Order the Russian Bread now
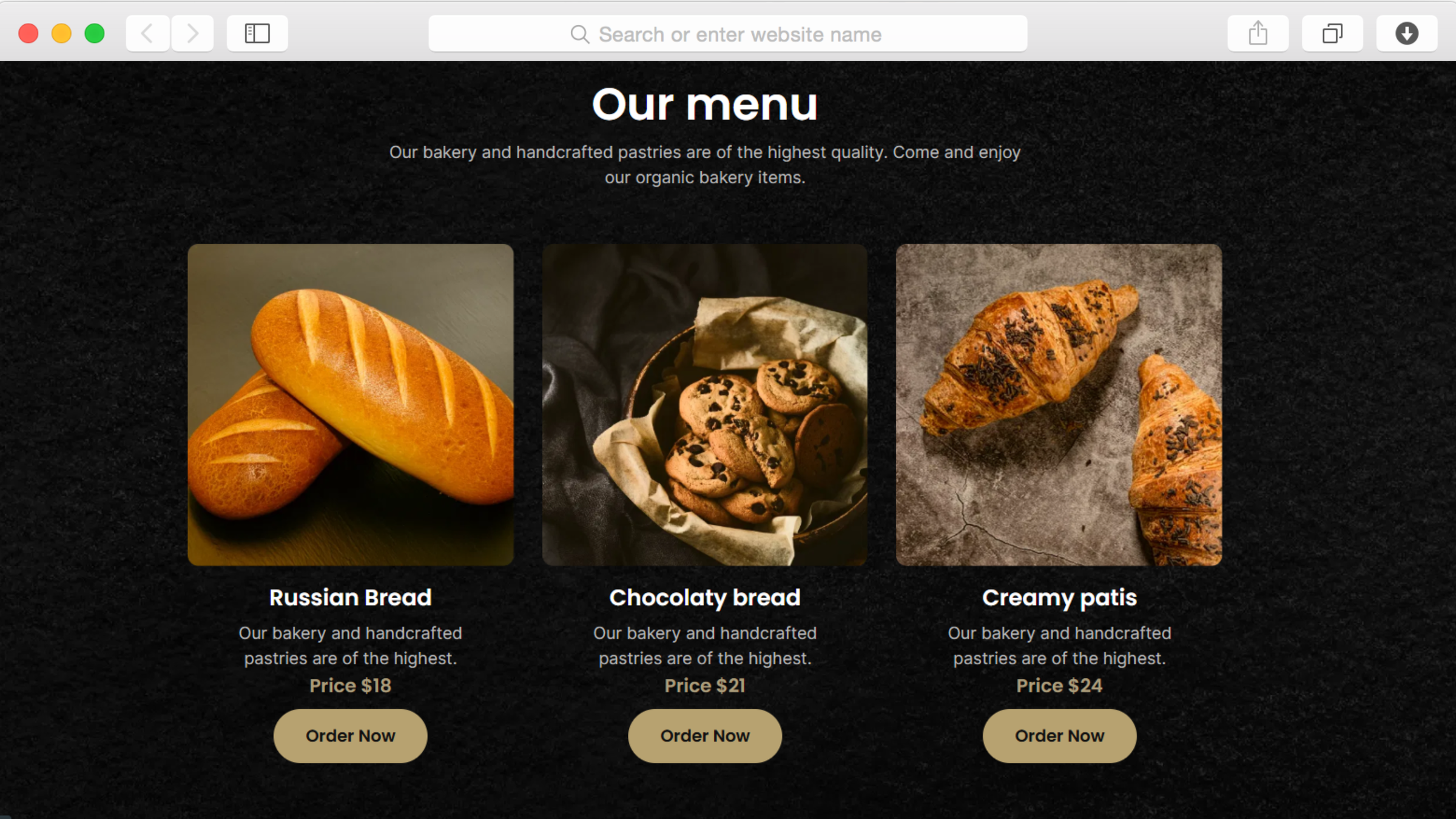The width and height of the screenshot is (1456, 819). [350, 736]
